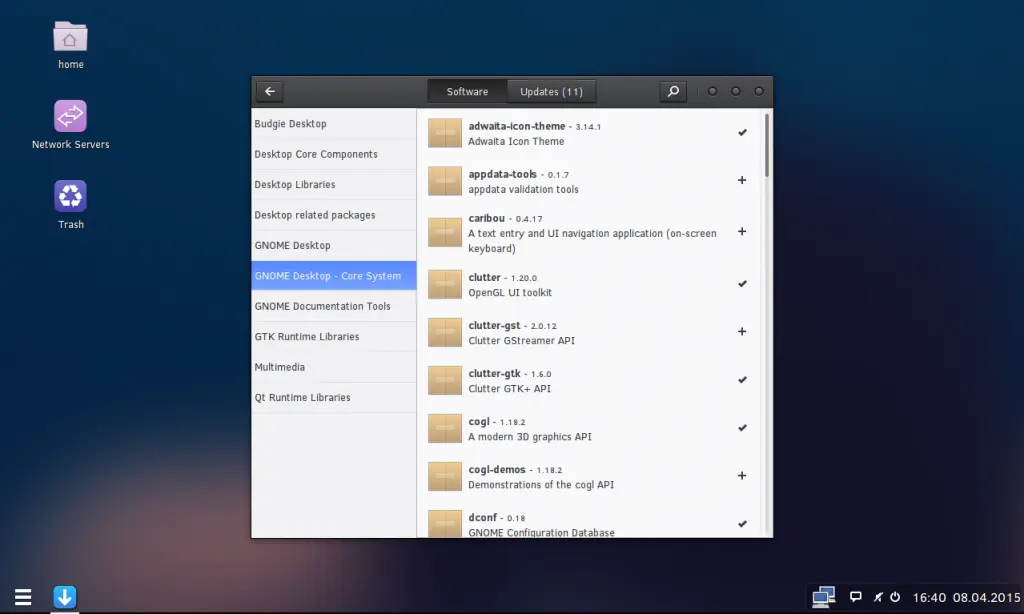The image size is (1024, 614).
Task: Open notifications via the speech bubble tray icon
Action: [855, 597]
